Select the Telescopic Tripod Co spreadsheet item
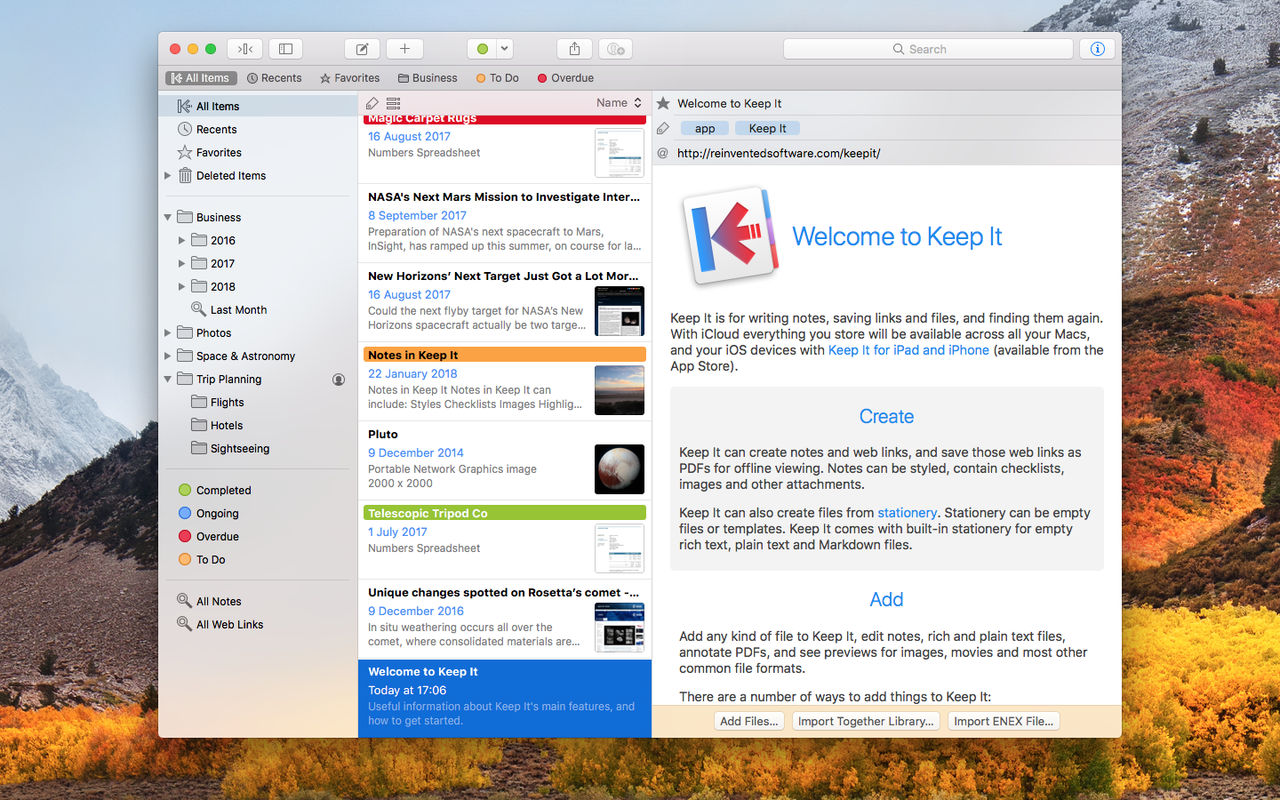Screen dimensions: 1280x800 tap(505, 539)
